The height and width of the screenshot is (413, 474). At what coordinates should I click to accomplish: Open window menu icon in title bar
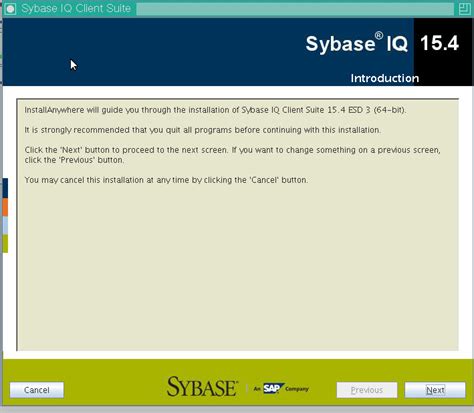click(10, 9)
